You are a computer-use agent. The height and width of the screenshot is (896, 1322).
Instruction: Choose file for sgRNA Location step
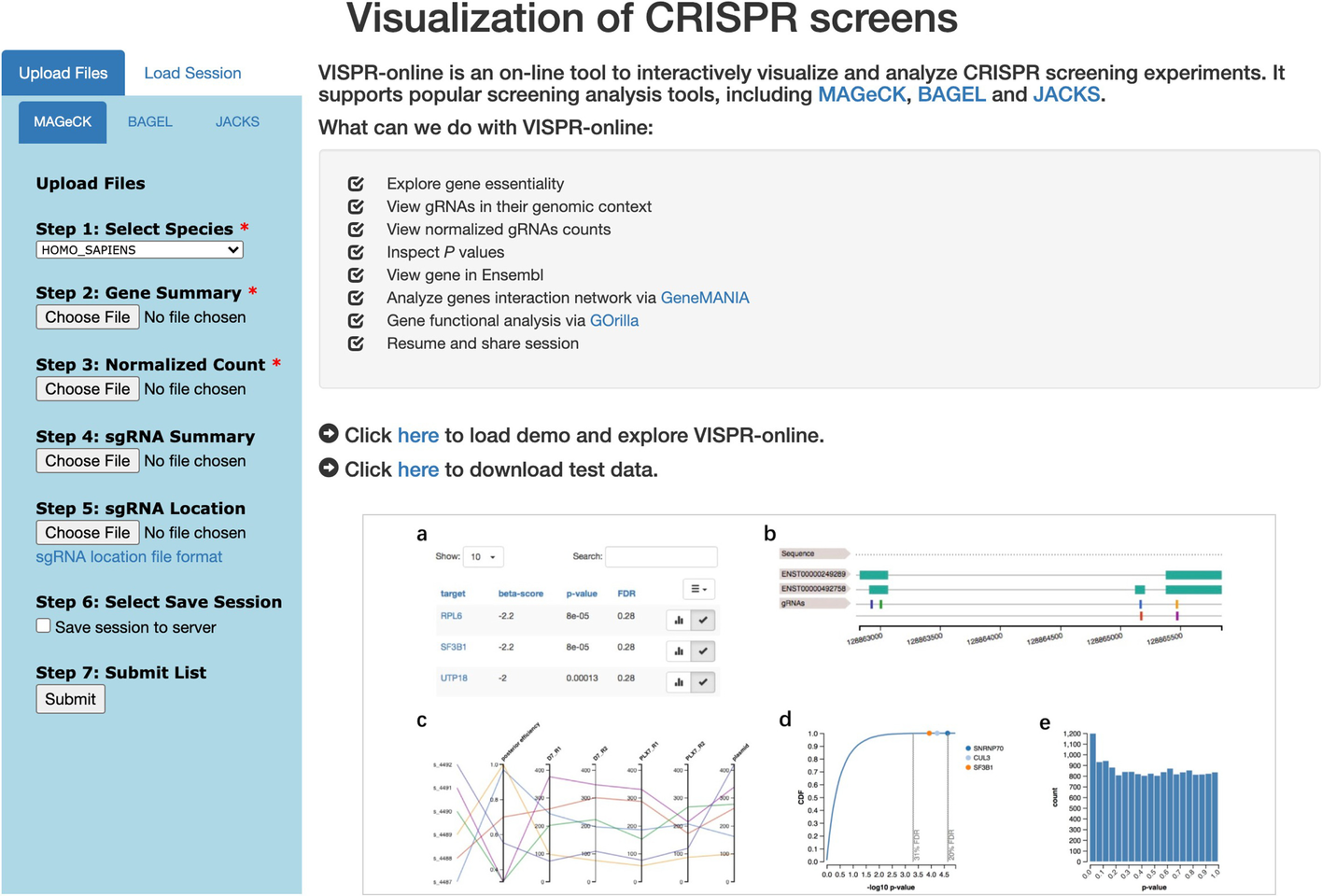(88, 533)
